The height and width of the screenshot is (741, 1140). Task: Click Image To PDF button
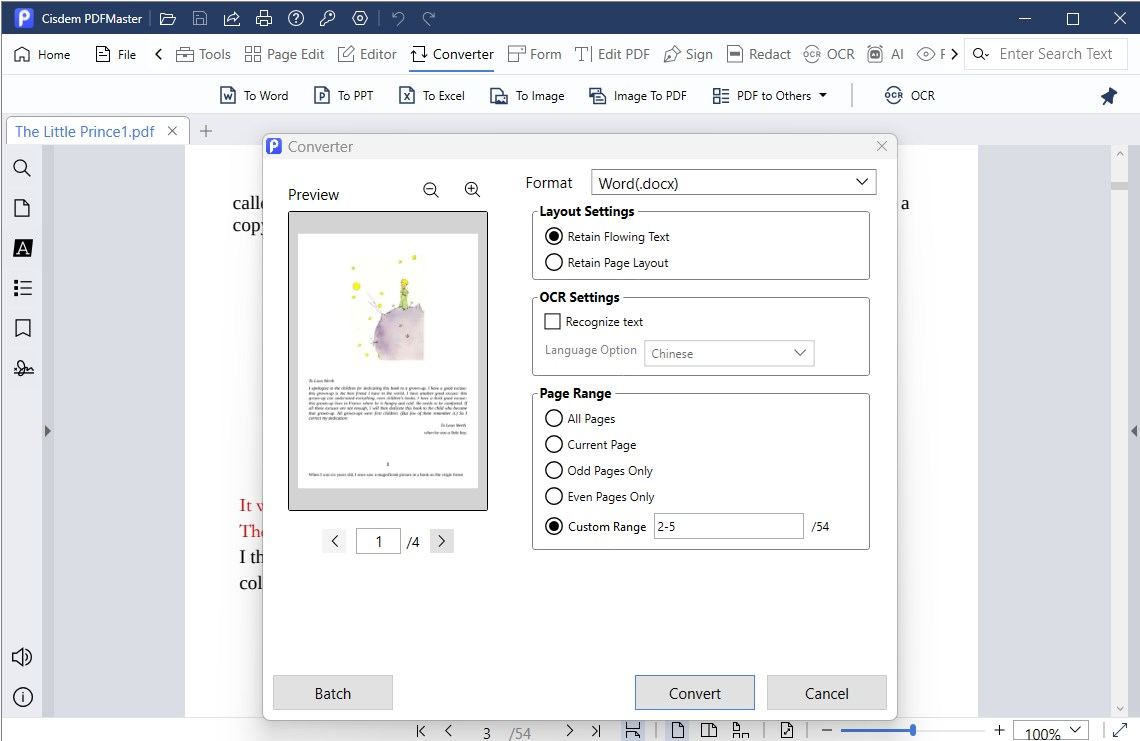click(638, 96)
